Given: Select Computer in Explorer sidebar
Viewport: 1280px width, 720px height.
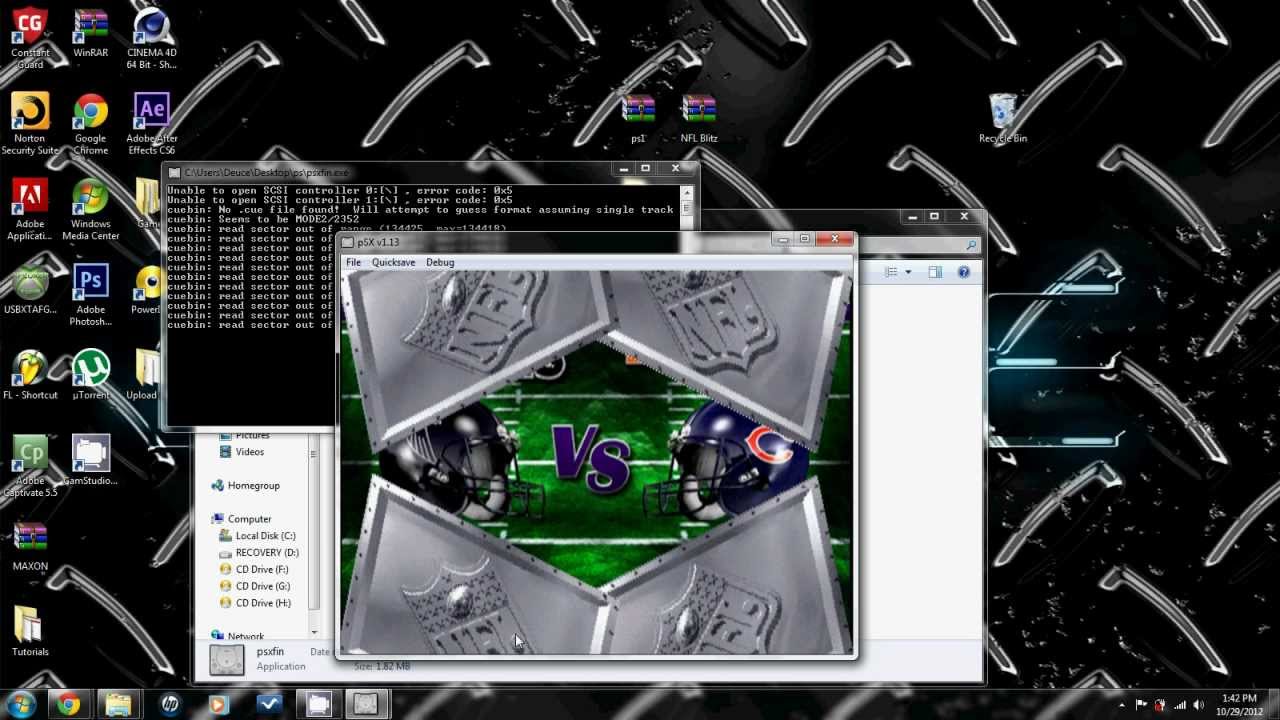Looking at the screenshot, I should click(x=249, y=519).
